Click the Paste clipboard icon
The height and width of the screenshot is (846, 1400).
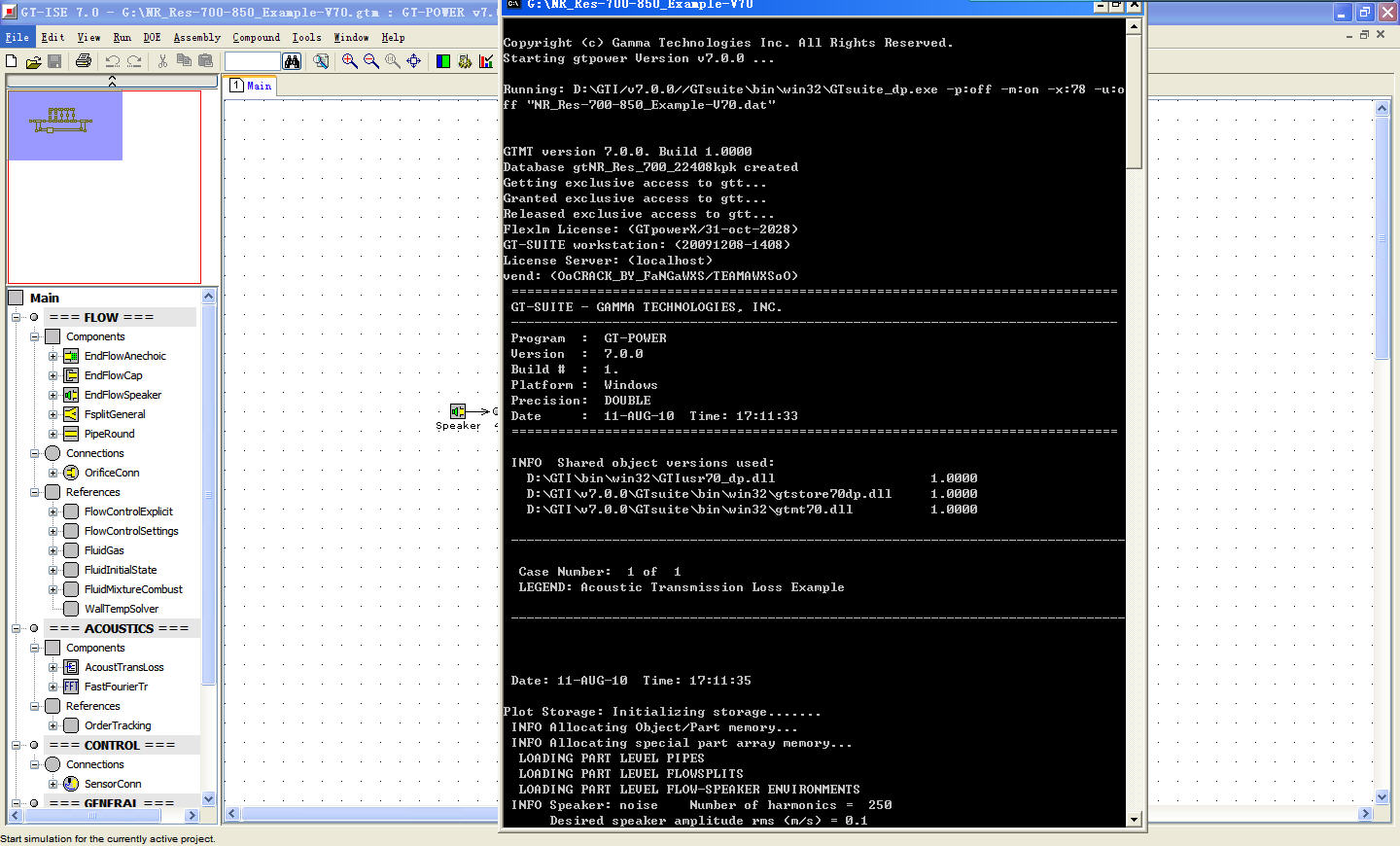coord(205,61)
